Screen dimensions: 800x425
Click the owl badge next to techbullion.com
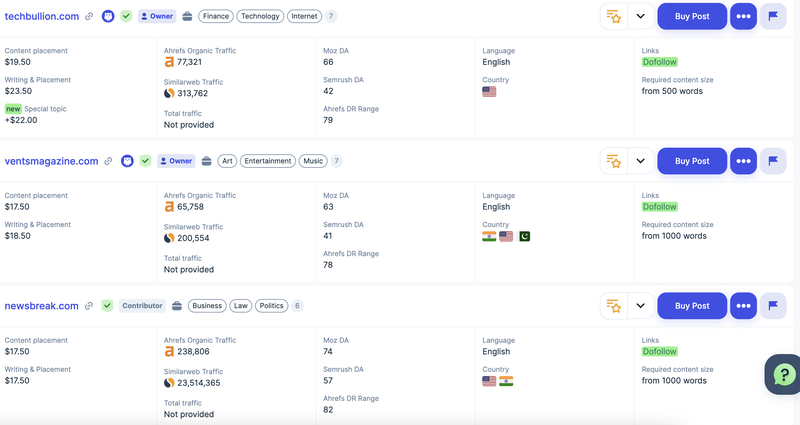point(108,17)
